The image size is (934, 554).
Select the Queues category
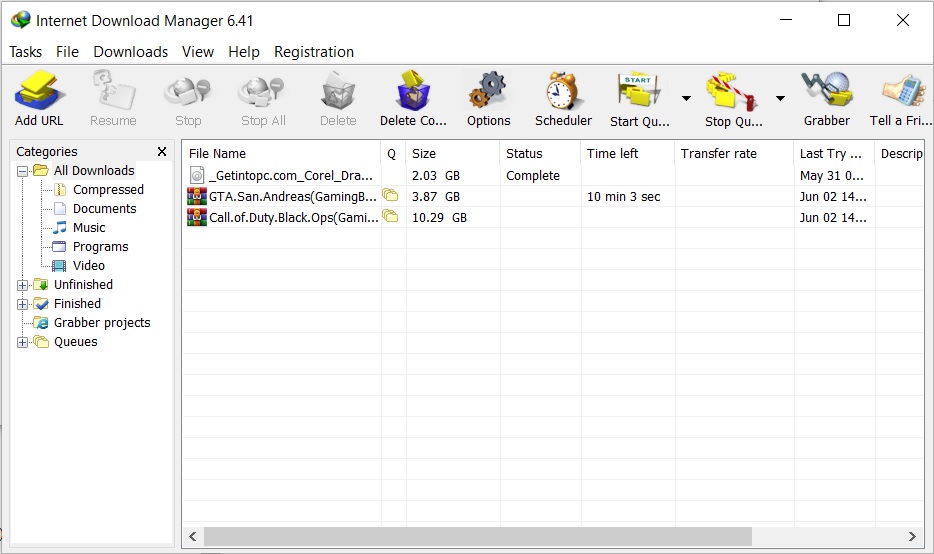75,342
